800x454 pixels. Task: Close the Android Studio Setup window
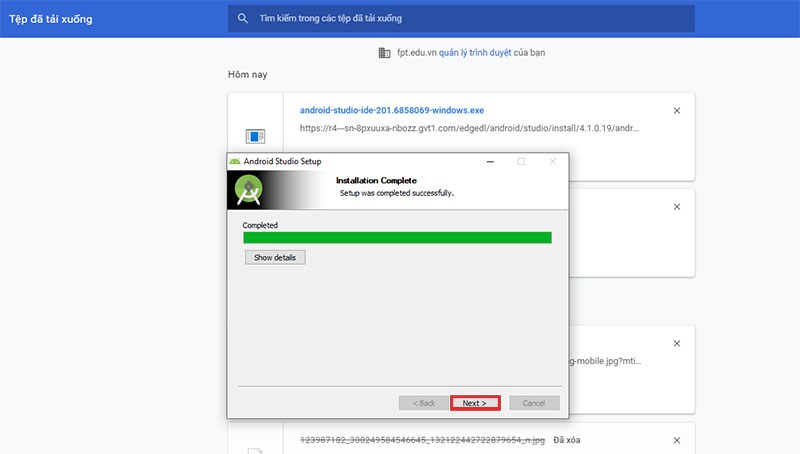[553, 162]
